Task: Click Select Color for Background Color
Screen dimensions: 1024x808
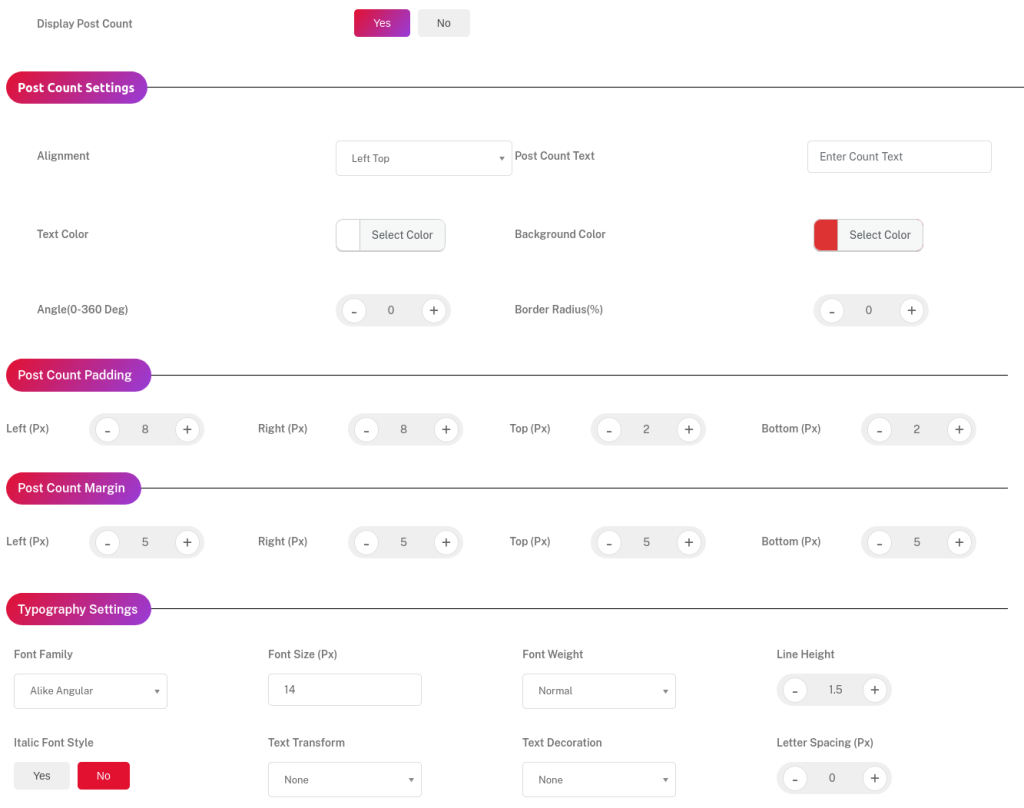Action: [880, 235]
